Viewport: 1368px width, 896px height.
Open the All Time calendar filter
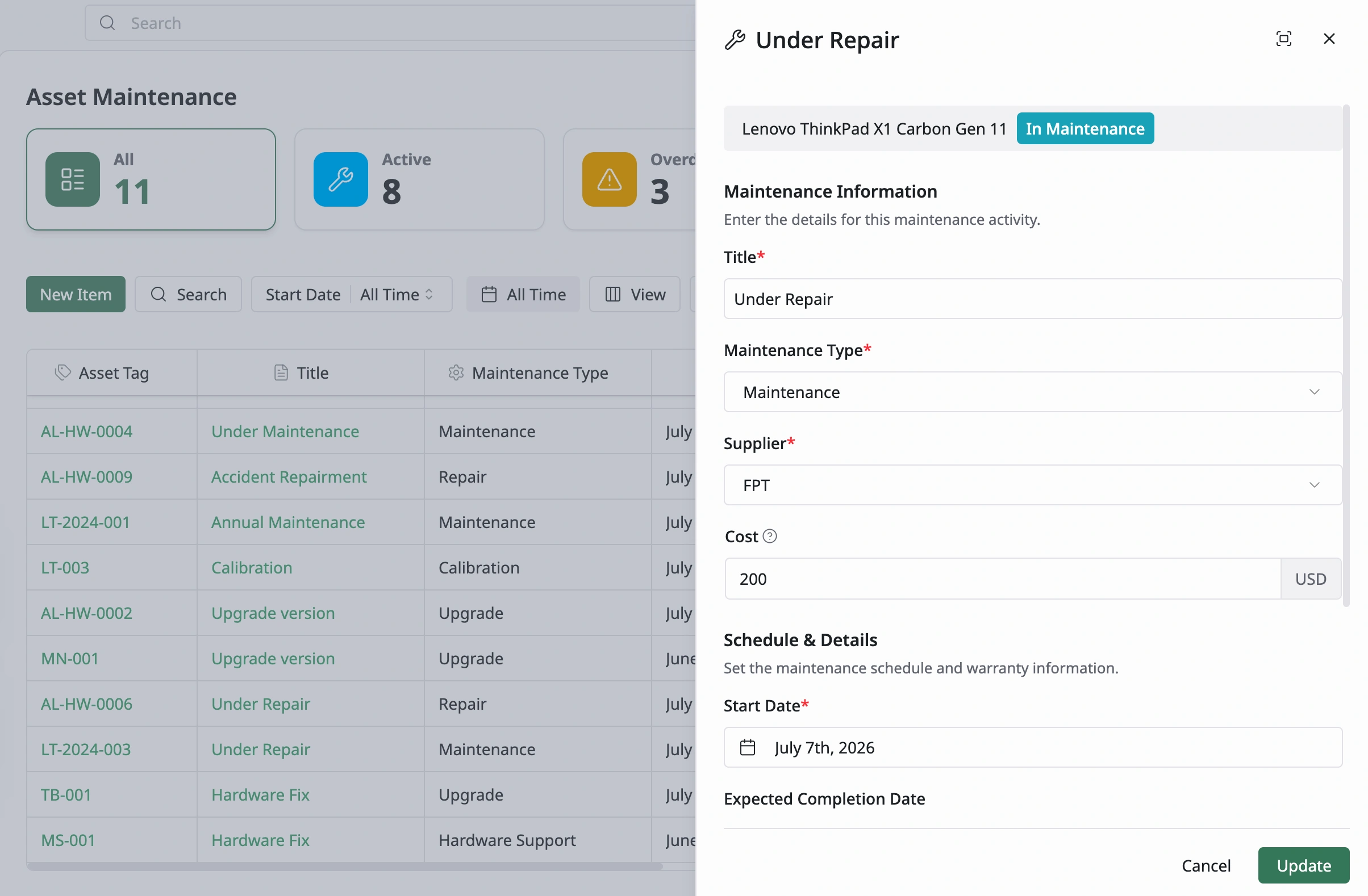point(523,294)
